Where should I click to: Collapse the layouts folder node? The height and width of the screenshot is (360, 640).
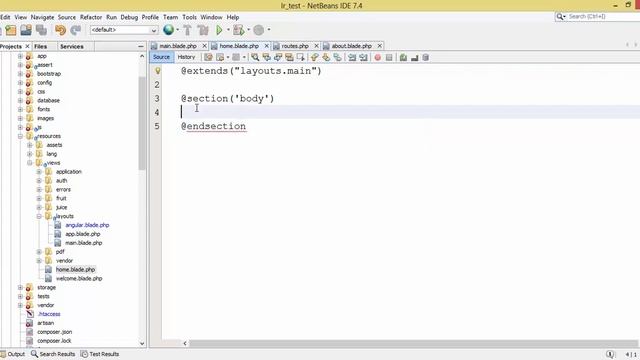point(39,216)
